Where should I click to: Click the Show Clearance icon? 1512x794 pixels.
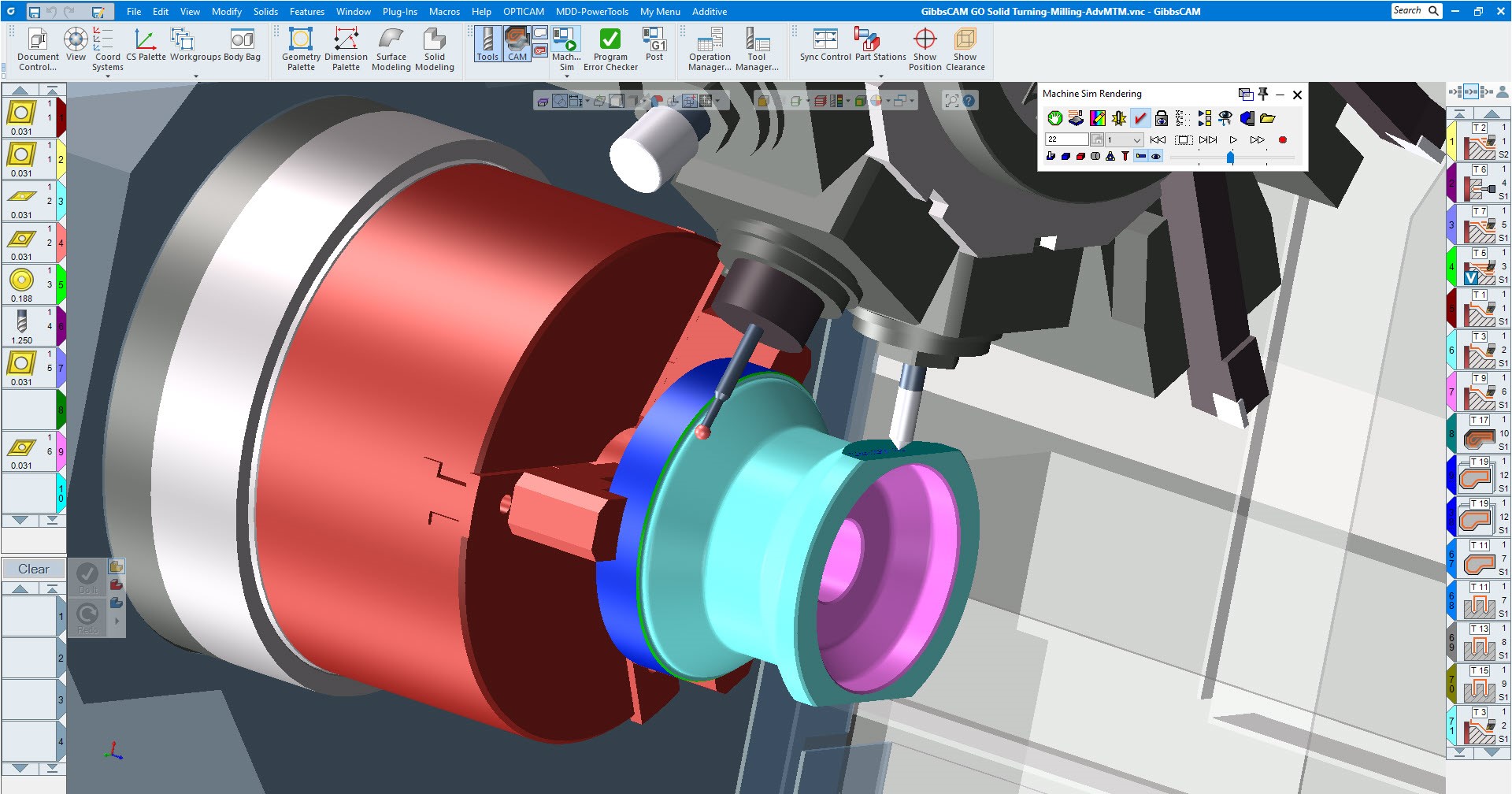point(965,49)
